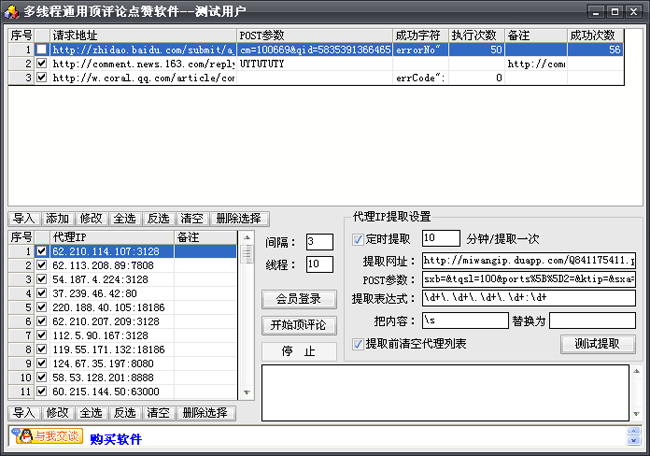Click the 执行次数 column header
Image resolution: width=650 pixels, height=456 pixels.
tap(477, 36)
